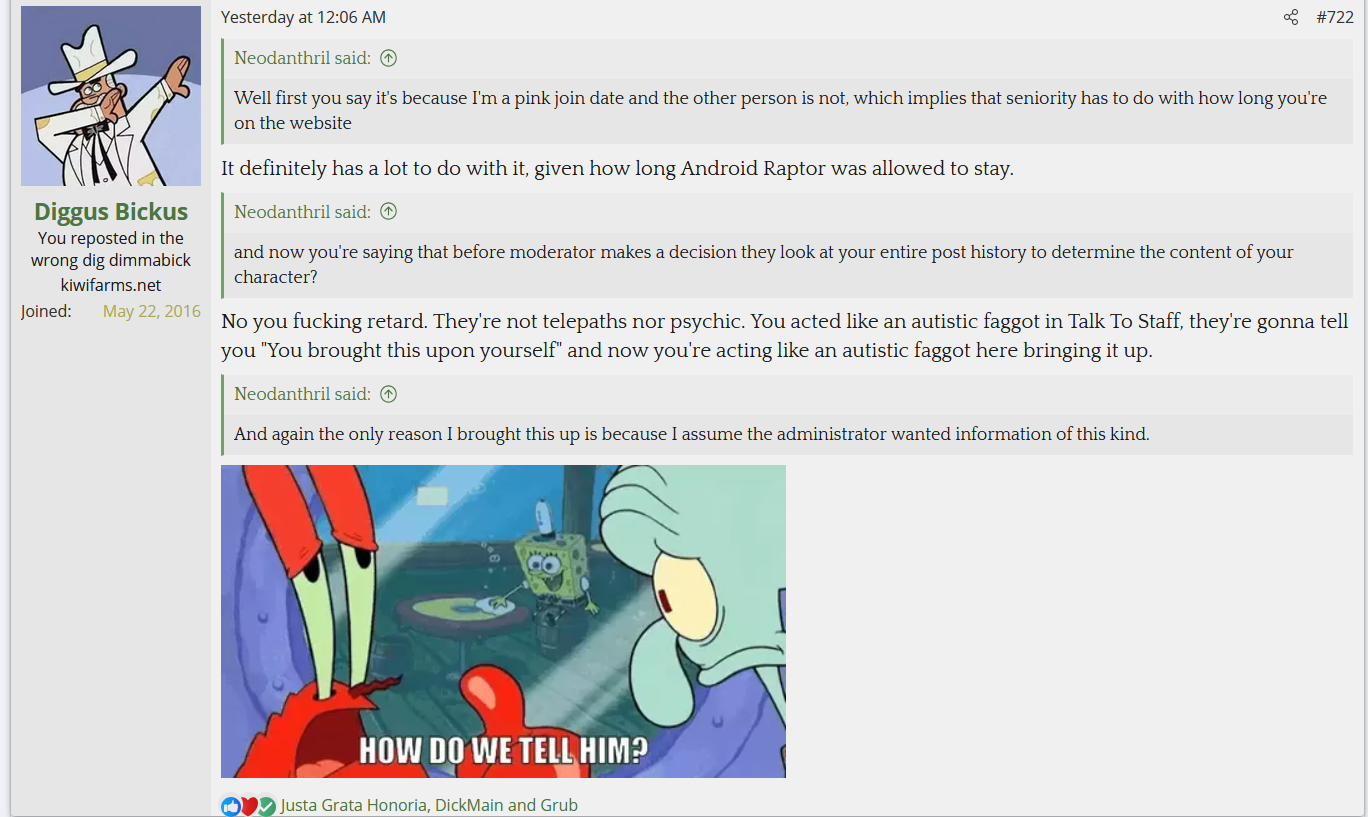Click the May 22, 2016 join date
1368x817 pixels.
click(151, 311)
